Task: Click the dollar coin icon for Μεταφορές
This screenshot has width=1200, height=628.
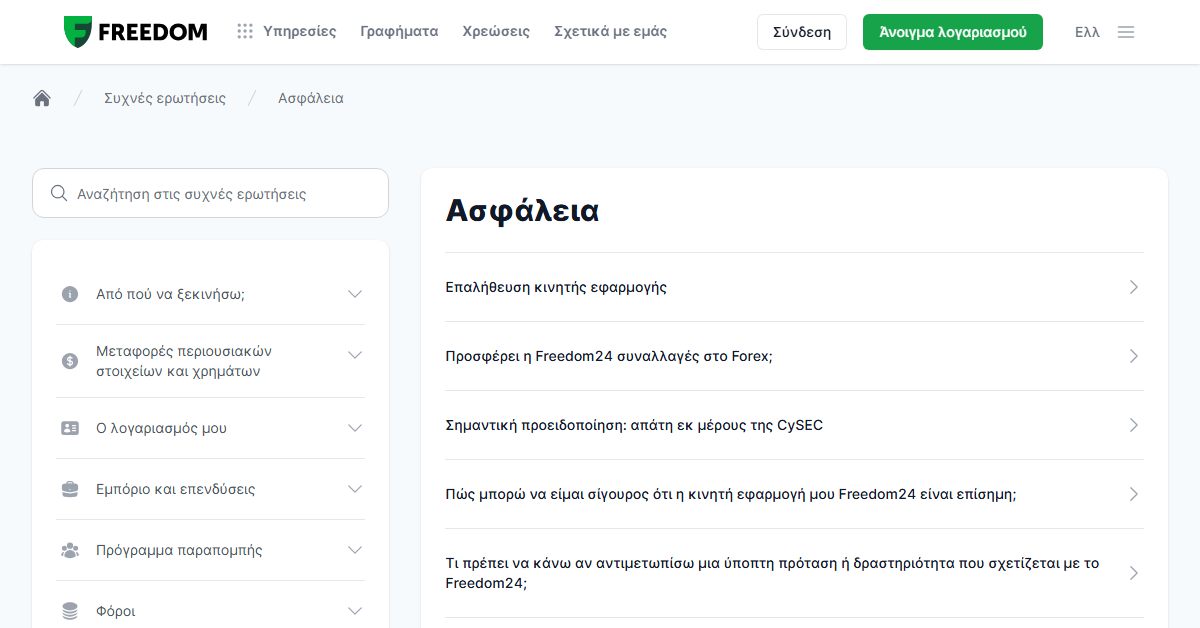Action: coord(70,361)
